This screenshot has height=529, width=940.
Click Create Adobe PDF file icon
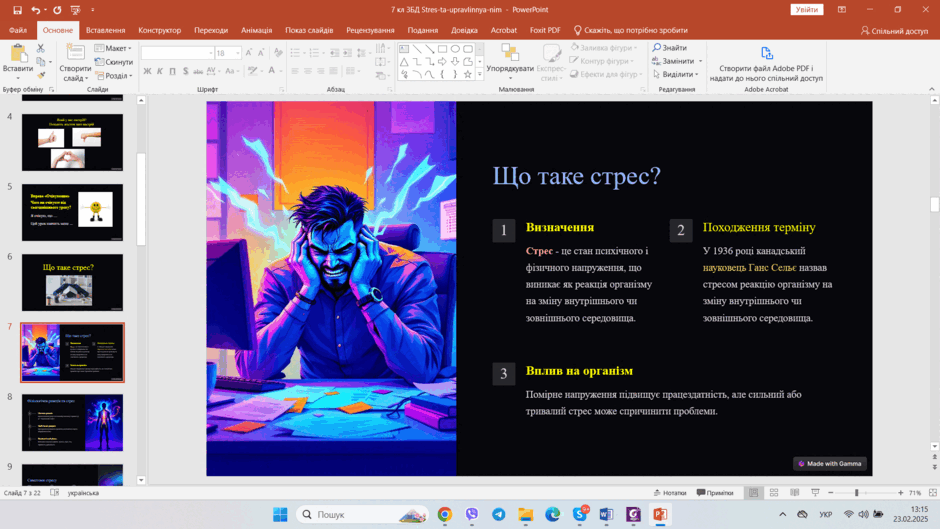[766, 53]
